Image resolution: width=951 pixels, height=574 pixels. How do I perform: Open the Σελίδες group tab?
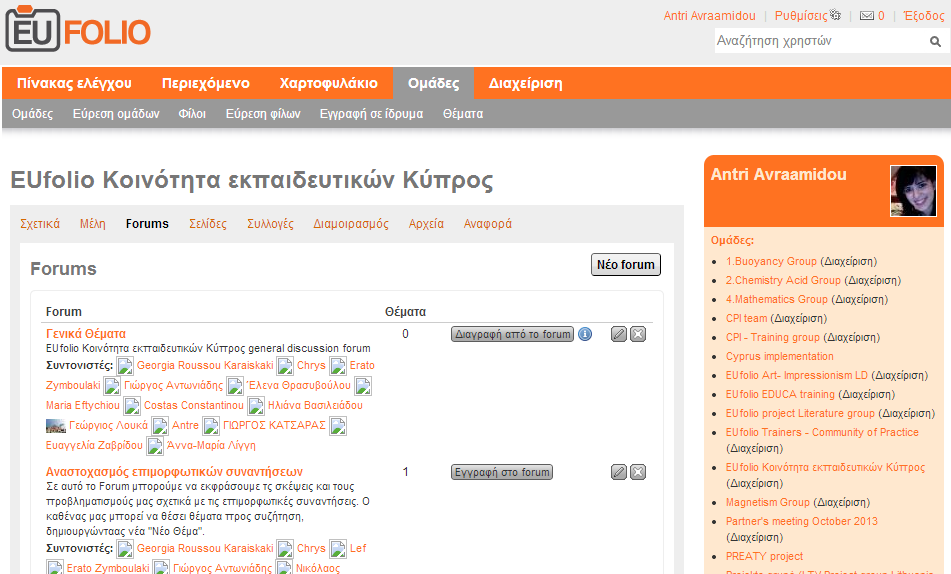(x=208, y=224)
